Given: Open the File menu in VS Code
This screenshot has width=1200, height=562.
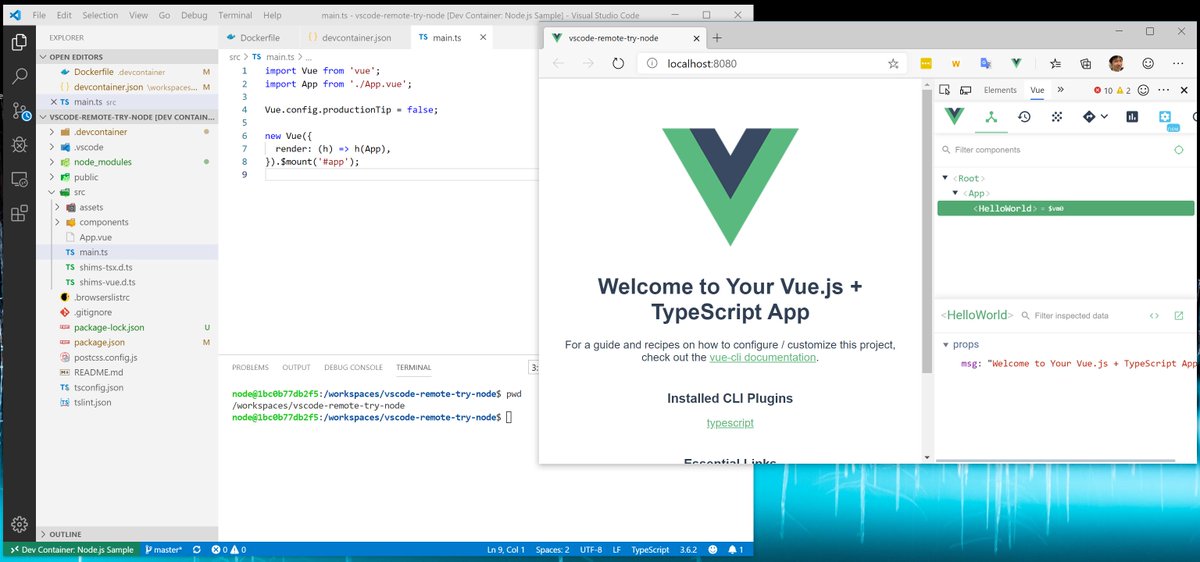Looking at the screenshot, I should (x=38, y=16).
